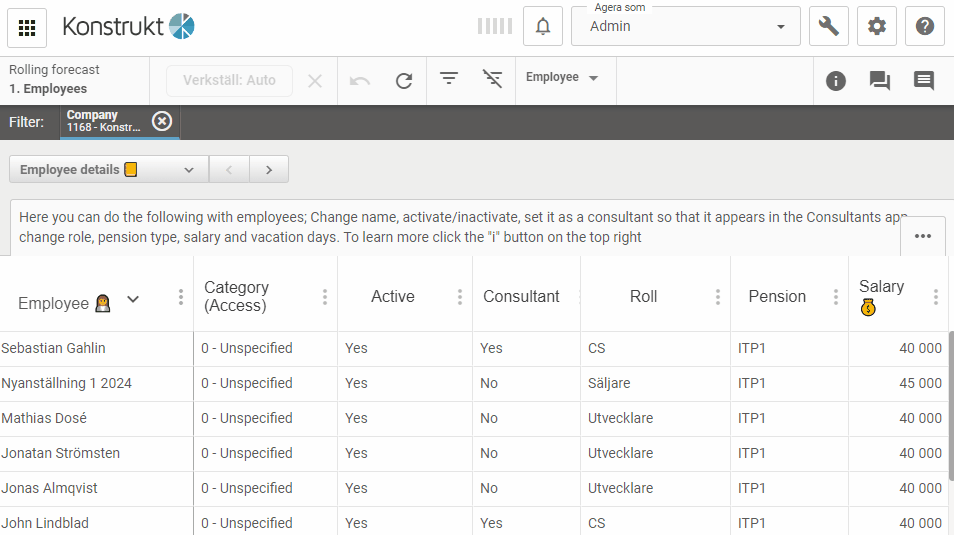This screenshot has height=535, width=954.
Task: Open the Employee dropdown in toolbar
Action: (563, 78)
